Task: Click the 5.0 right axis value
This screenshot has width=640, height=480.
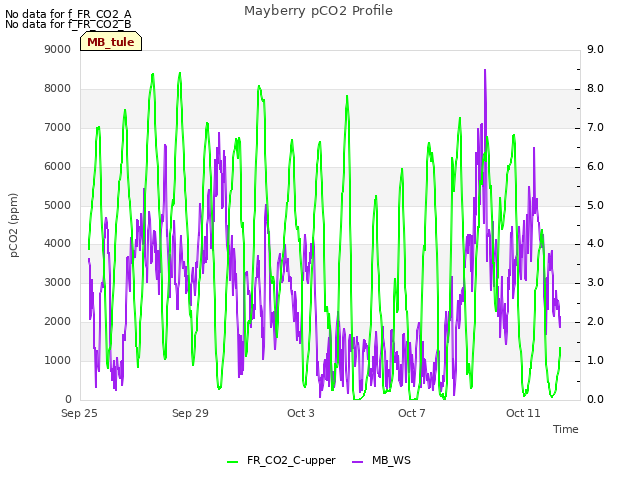Action: point(595,205)
